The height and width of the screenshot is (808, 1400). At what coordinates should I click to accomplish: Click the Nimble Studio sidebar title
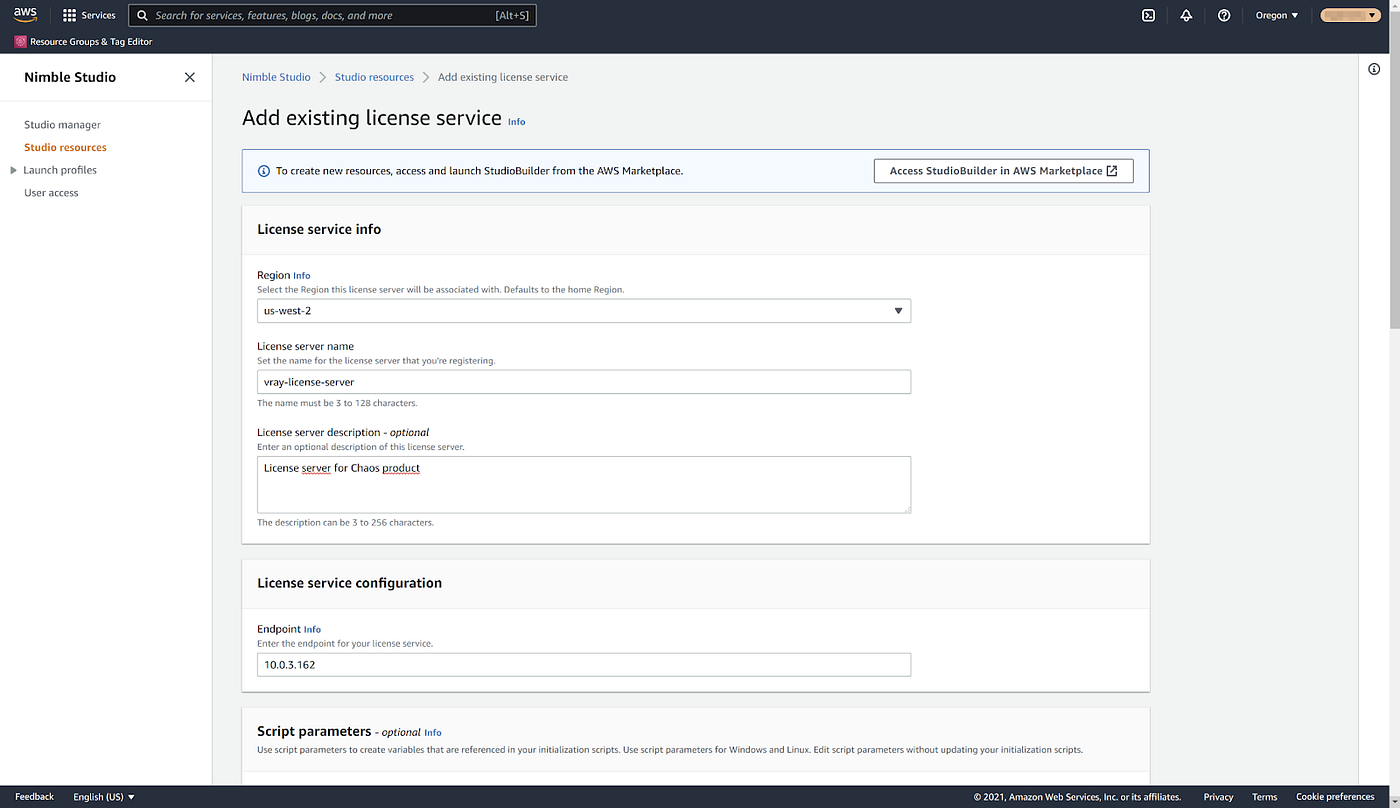[x=70, y=77]
